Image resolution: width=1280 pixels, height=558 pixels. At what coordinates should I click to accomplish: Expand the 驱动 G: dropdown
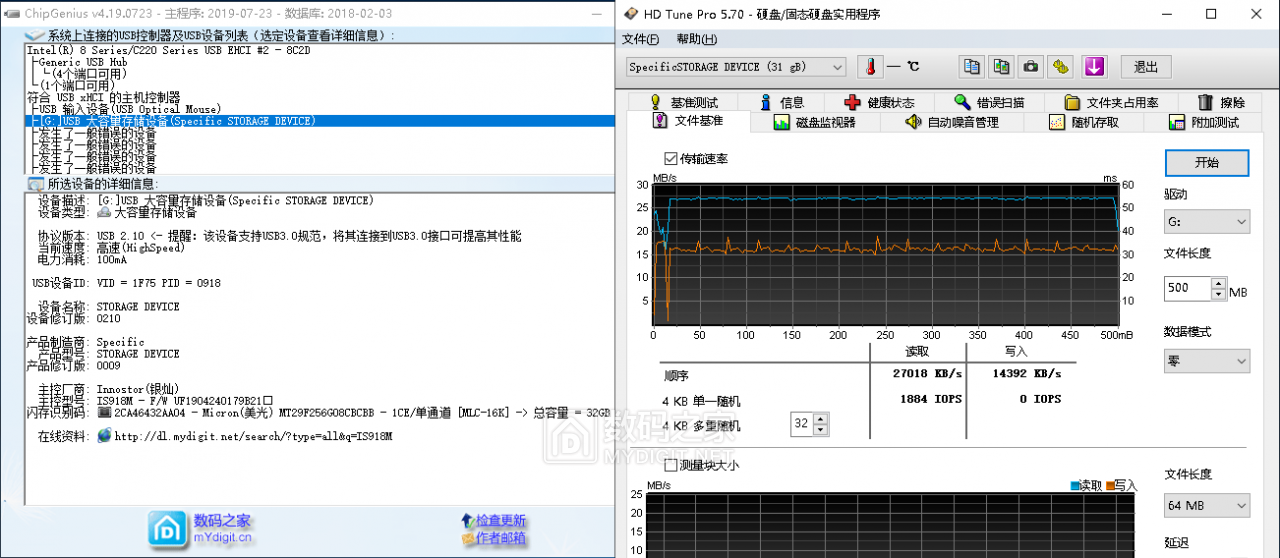tap(1206, 221)
